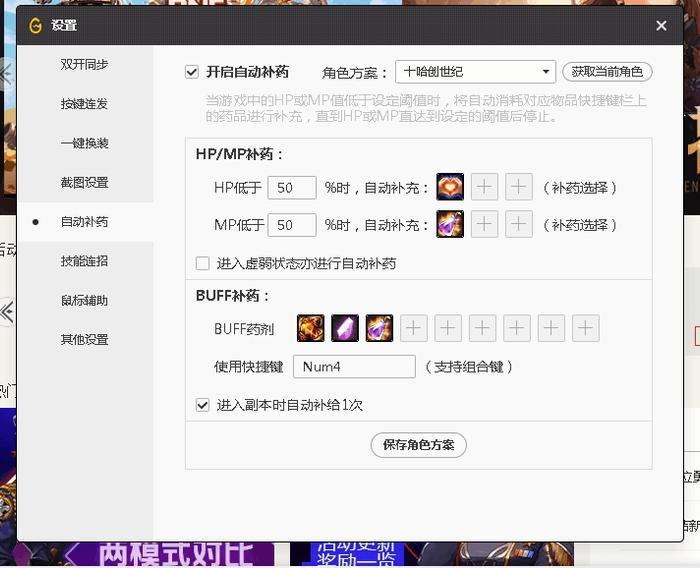Click the MP potion purple bottle icon

tap(450, 224)
